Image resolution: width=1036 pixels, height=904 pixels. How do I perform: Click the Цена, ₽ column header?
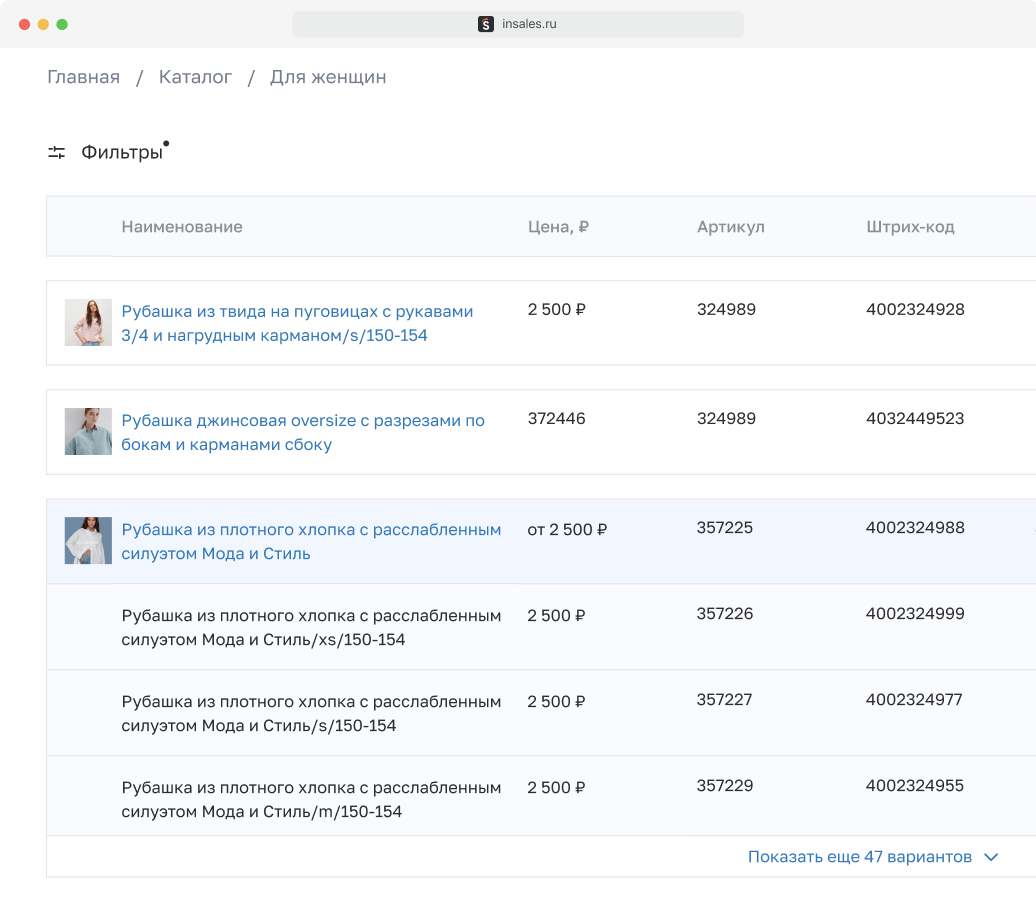pos(557,227)
